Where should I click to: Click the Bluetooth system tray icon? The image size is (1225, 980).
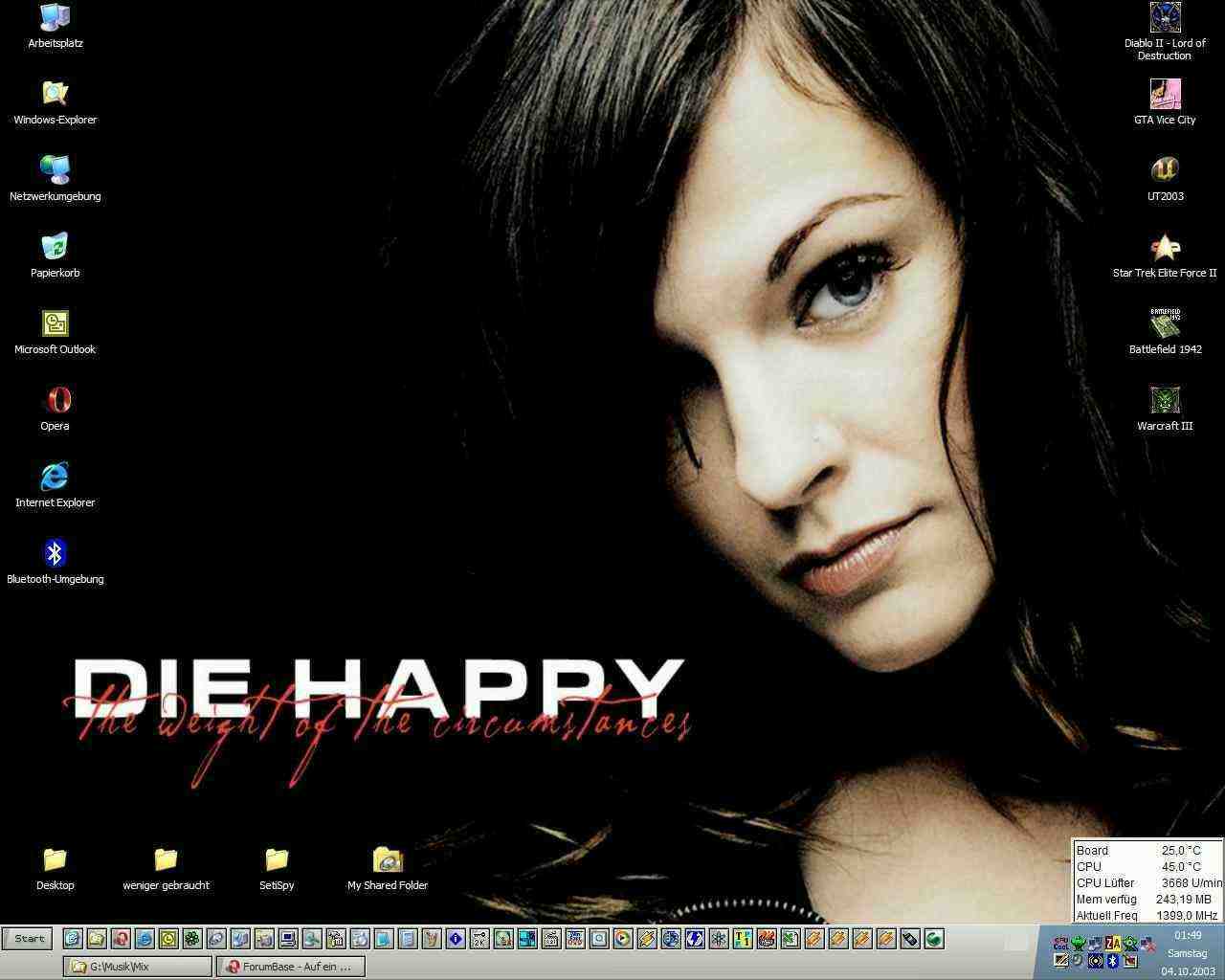[1113, 960]
